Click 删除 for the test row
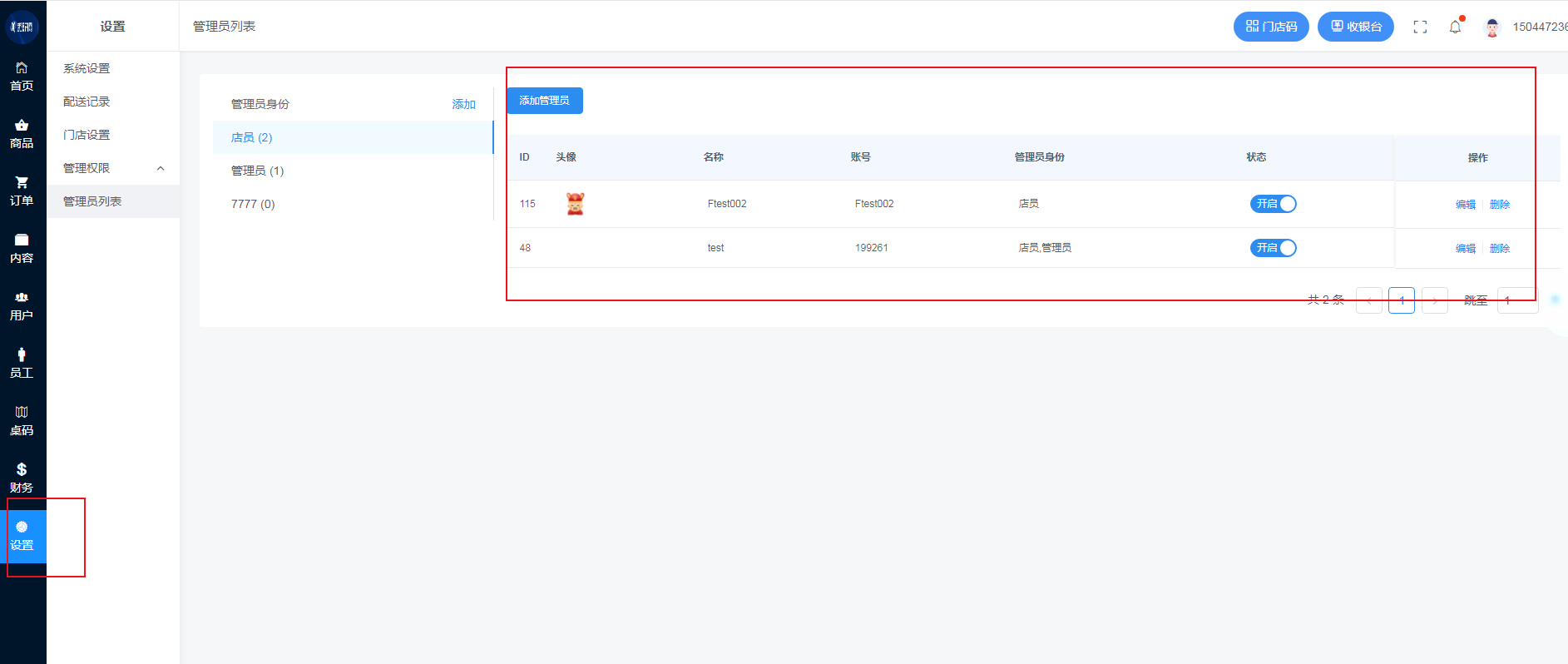Image resolution: width=1568 pixels, height=664 pixels. tap(1500, 249)
